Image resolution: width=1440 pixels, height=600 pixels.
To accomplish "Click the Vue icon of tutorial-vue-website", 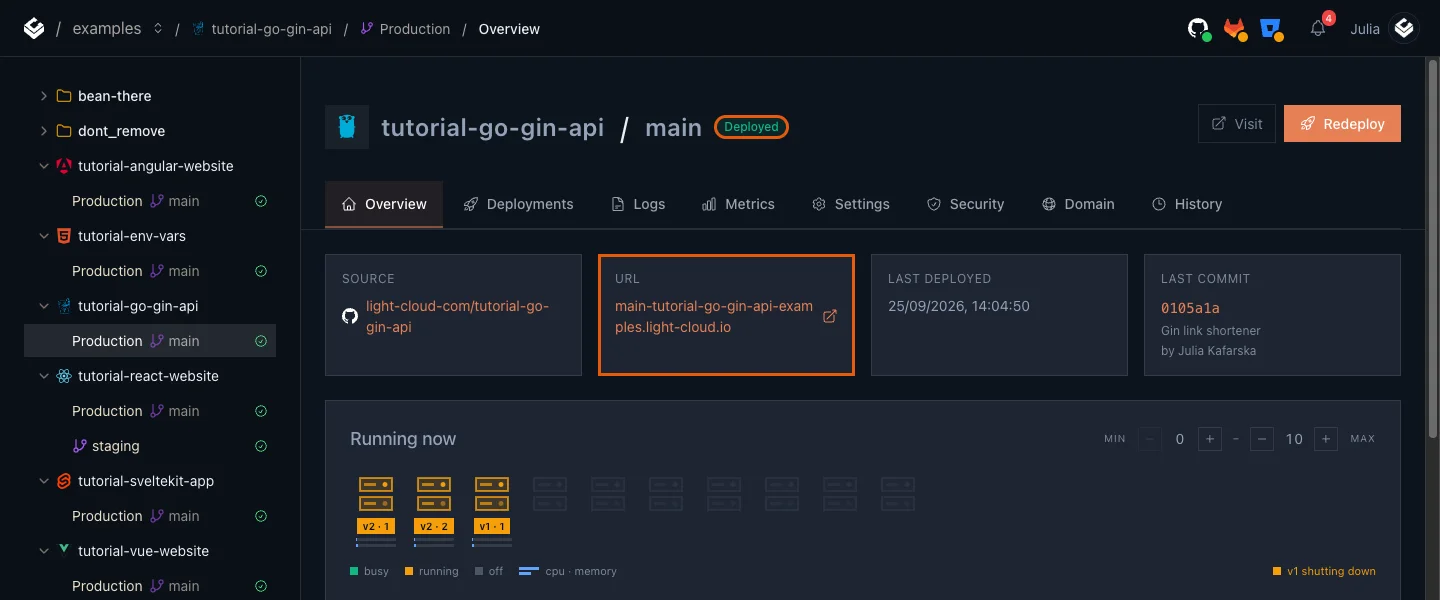I will click(x=64, y=550).
